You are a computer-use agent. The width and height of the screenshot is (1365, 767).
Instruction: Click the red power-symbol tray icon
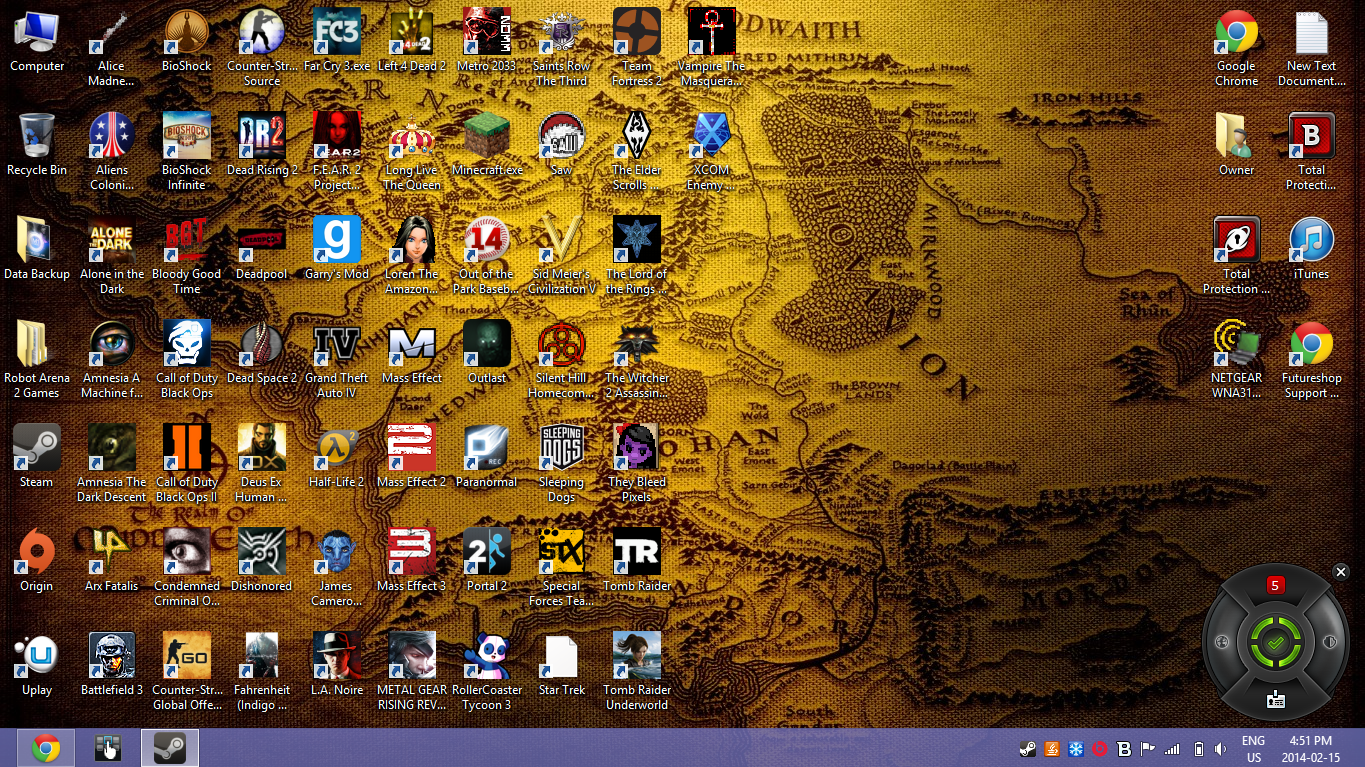(1100, 749)
